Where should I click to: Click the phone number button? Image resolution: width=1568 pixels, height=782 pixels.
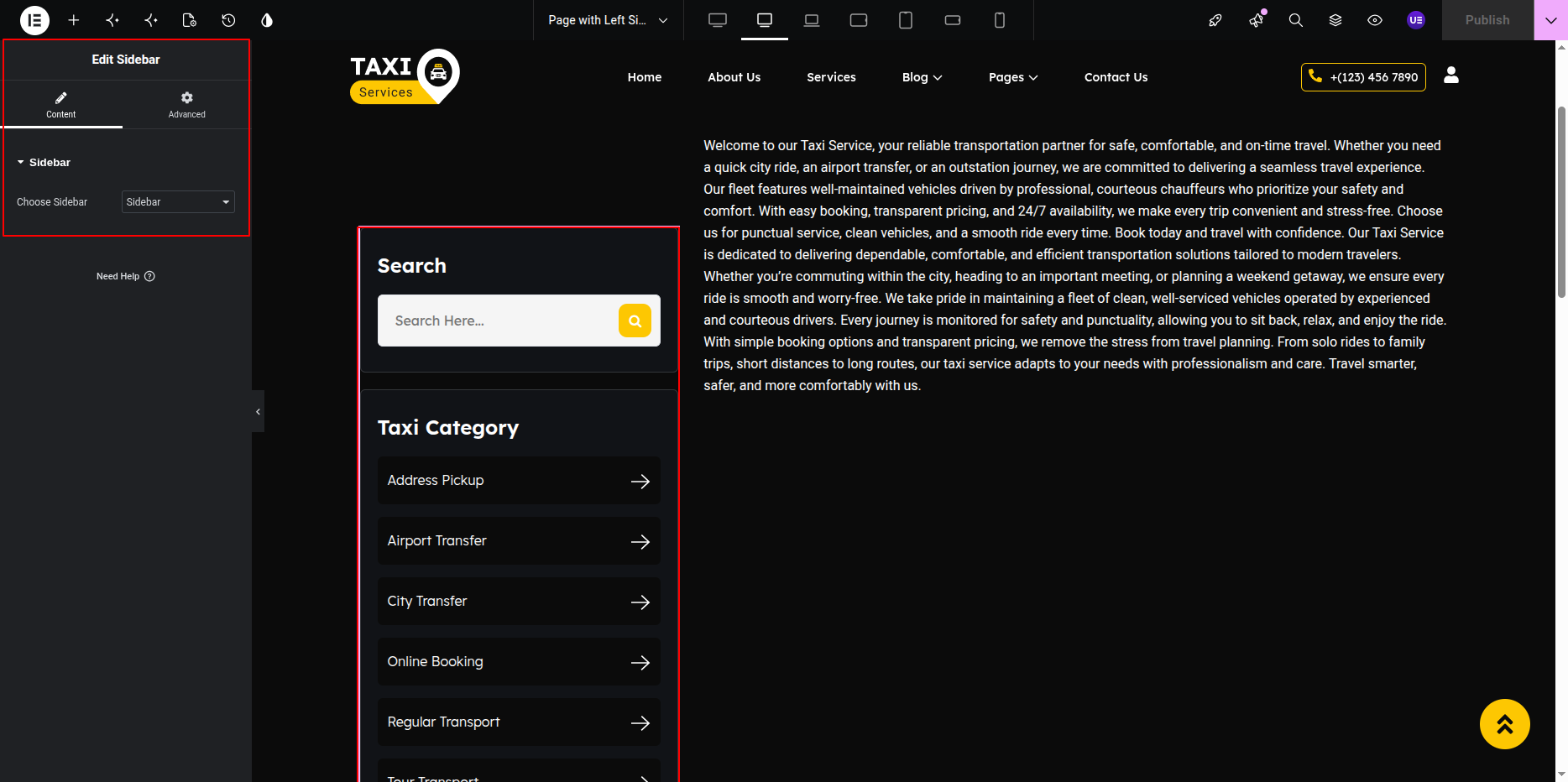[1363, 77]
